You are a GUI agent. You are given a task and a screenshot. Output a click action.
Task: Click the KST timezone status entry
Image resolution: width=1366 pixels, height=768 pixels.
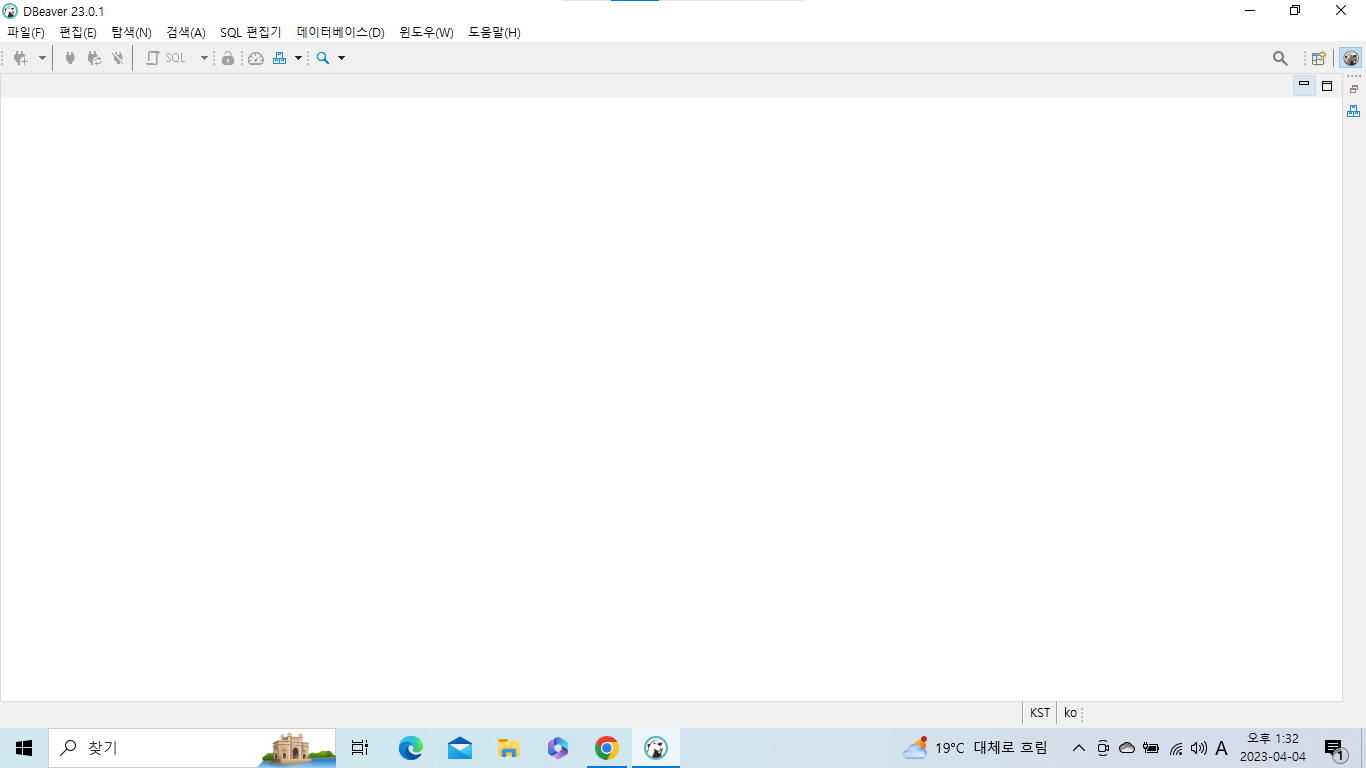1040,713
